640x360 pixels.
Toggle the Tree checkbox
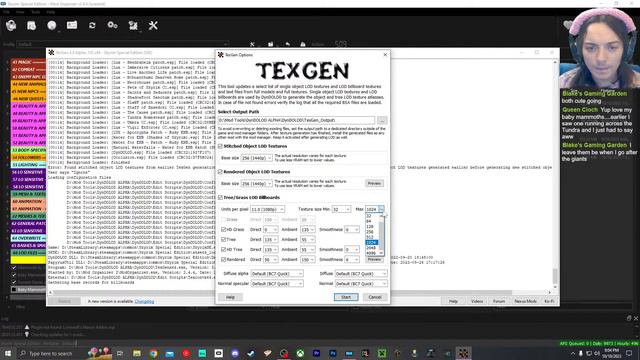tap(224, 240)
